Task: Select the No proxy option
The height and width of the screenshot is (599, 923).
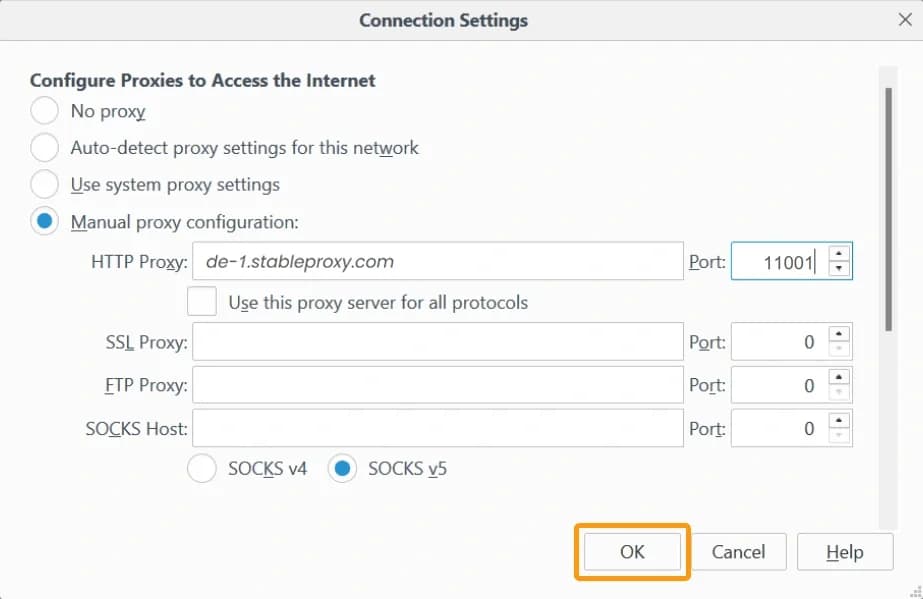Action: (44, 113)
